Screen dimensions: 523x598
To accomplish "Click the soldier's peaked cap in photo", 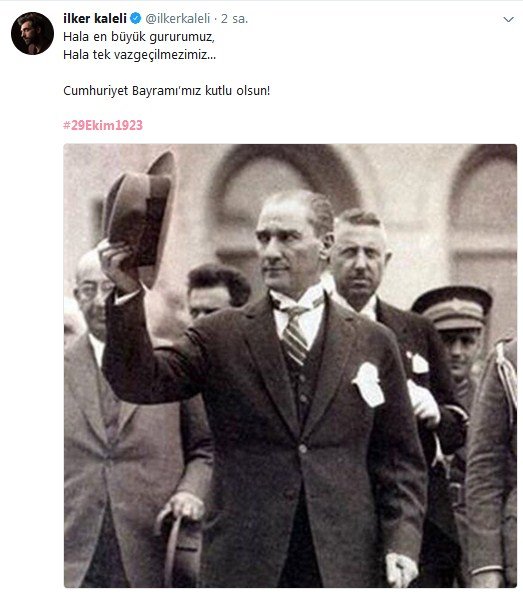I will point(452,307).
